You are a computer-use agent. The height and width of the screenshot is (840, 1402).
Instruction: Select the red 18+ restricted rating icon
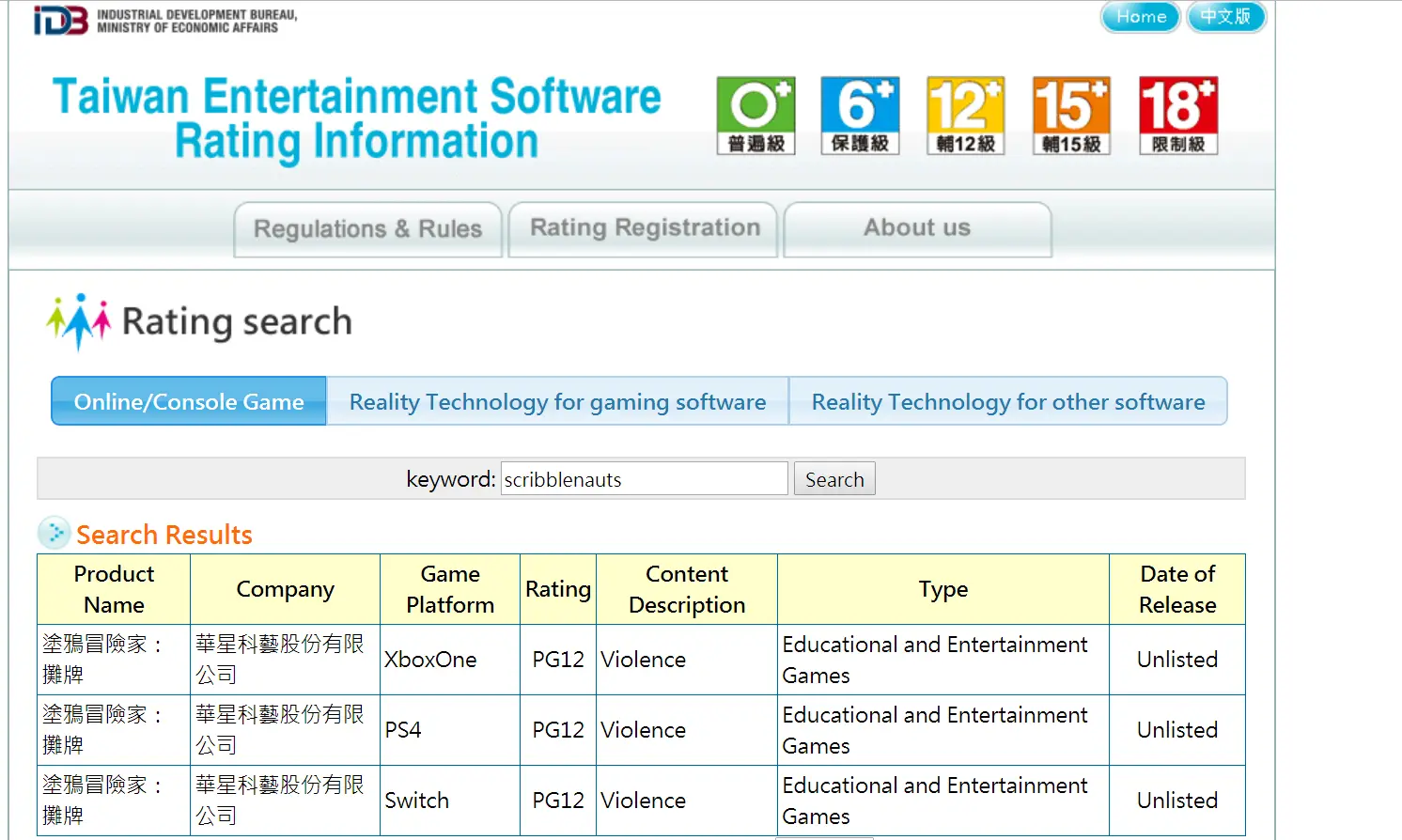pos(1178,116)
